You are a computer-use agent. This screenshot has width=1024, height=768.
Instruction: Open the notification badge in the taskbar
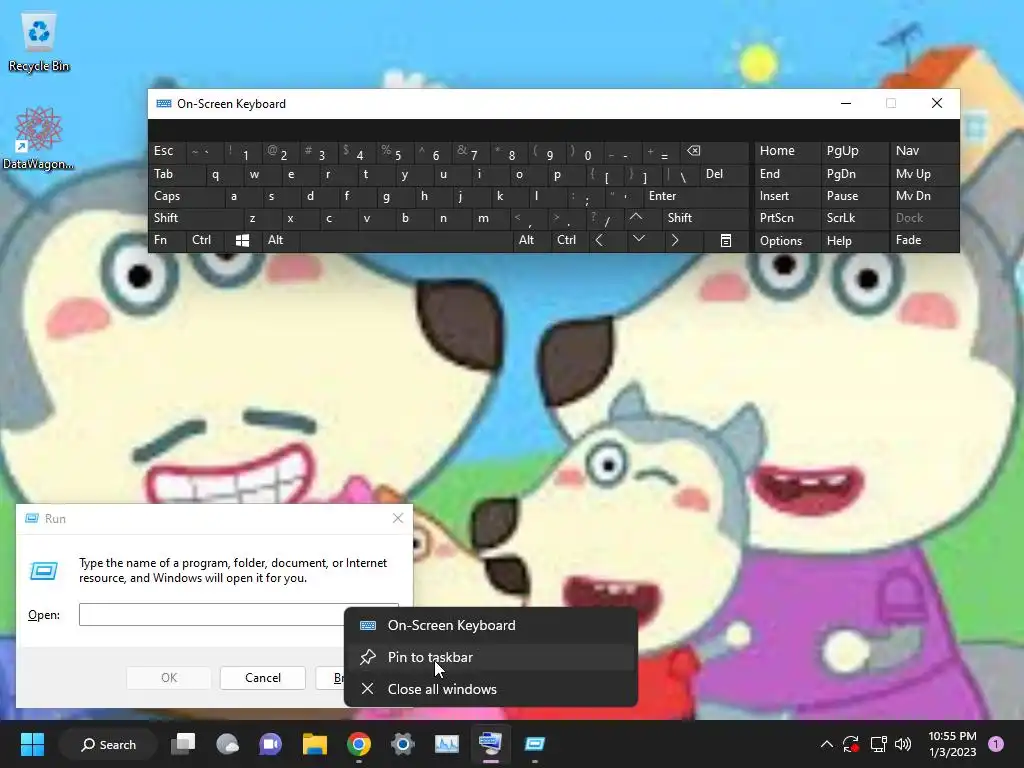996,743
